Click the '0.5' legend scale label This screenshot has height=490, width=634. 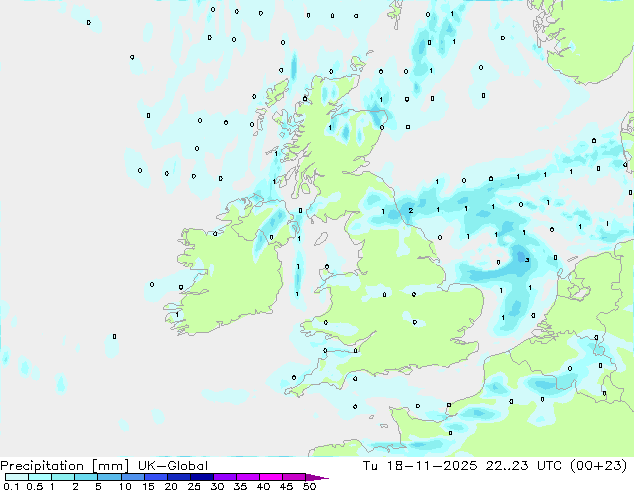[35, 486]
